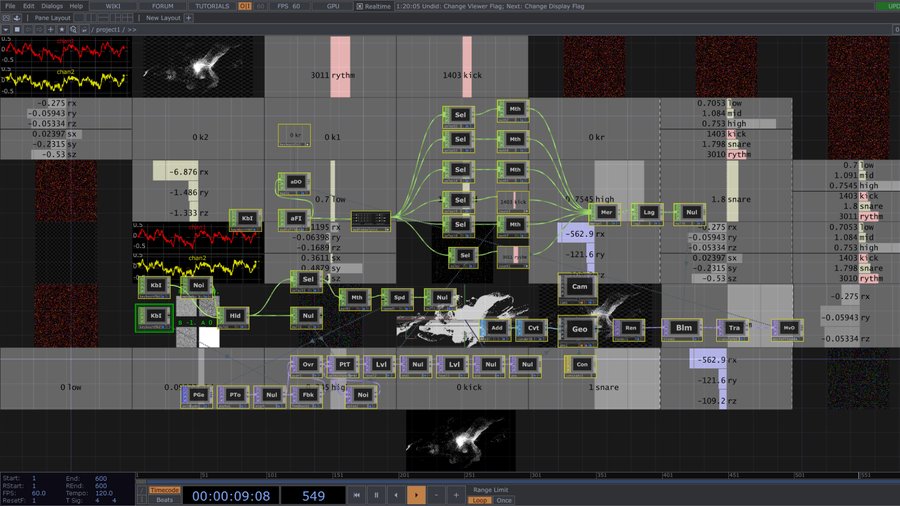
Task: Click the network search magnifier icon
Action: coord(73,29)
